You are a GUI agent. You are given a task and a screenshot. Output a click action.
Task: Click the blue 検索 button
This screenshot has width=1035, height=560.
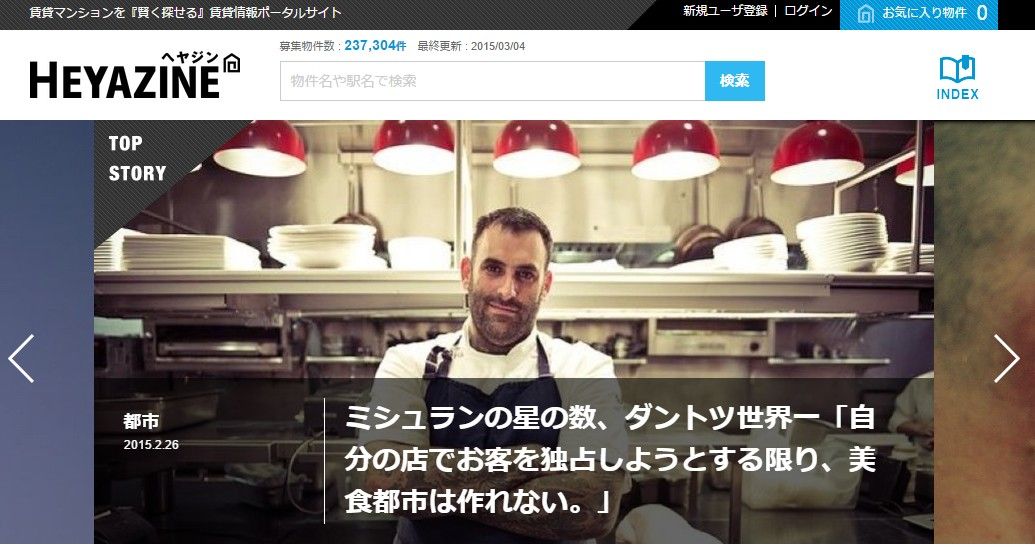coord(735,81)
